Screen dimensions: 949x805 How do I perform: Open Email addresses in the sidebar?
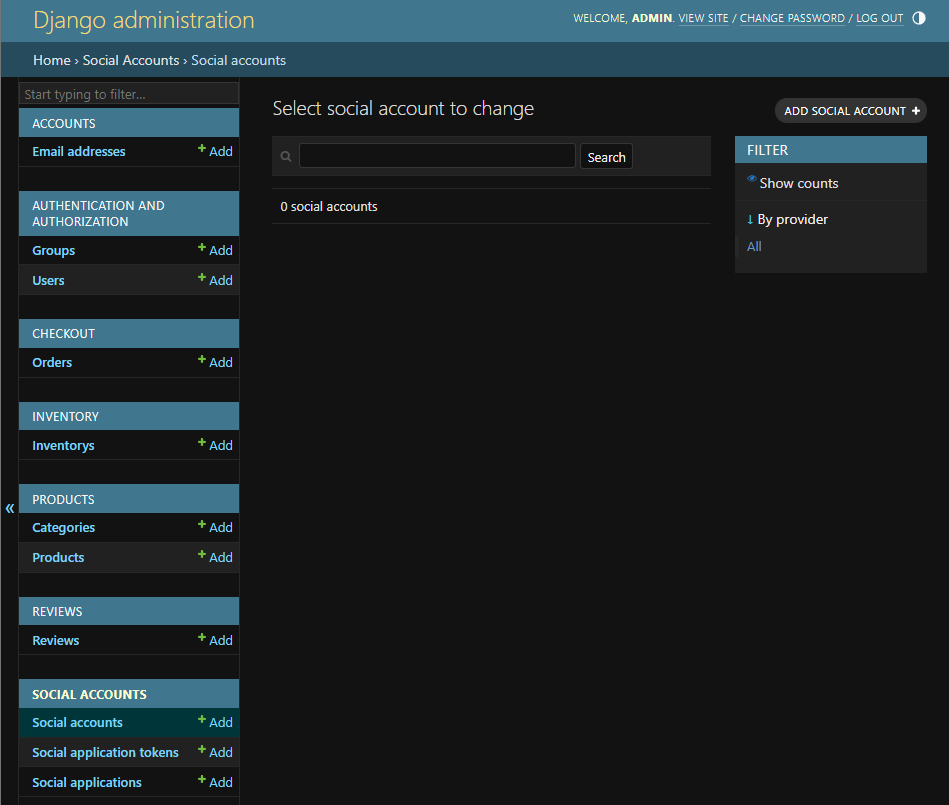[79, 151]
